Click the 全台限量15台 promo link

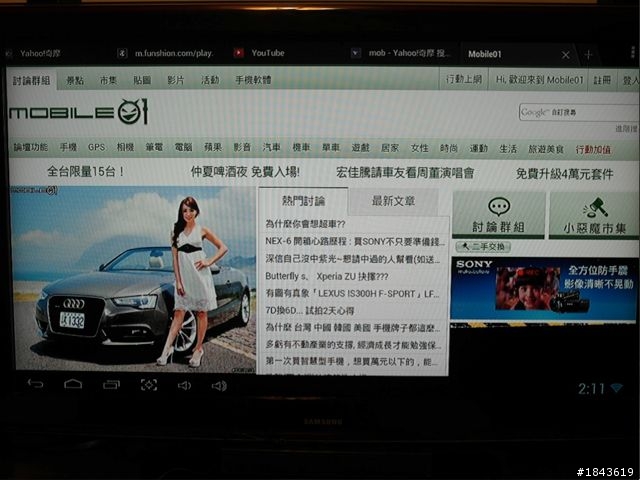point(86,171)
